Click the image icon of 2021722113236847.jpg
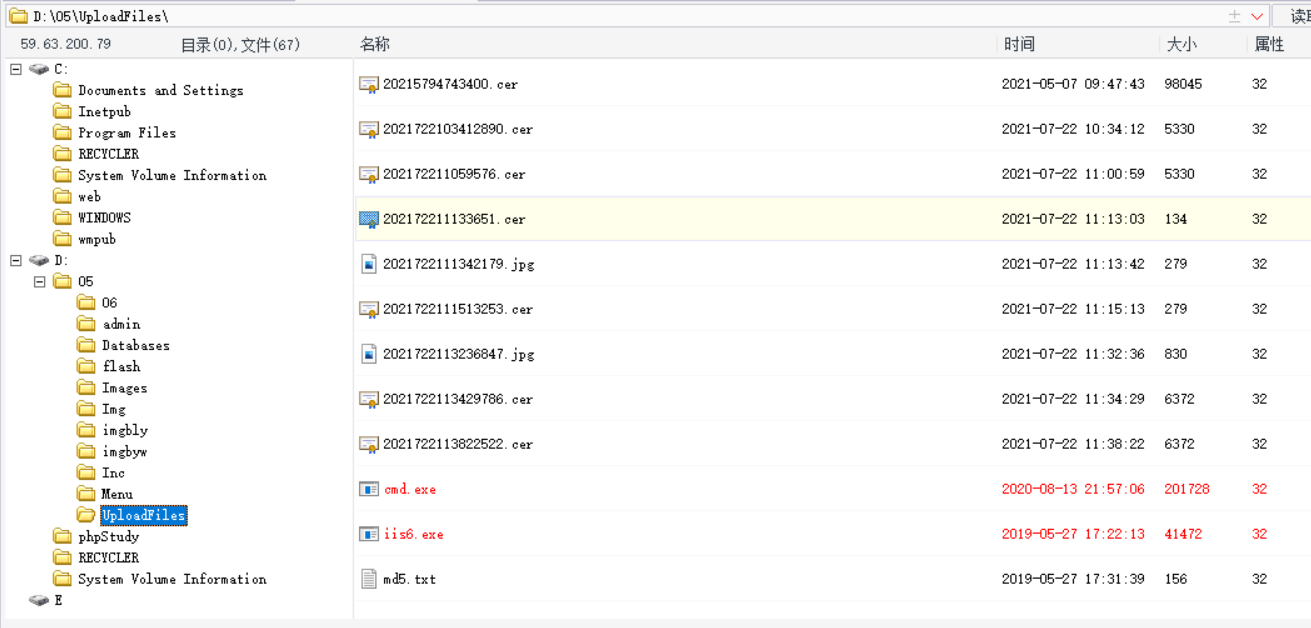Image resolution: width=1311 pixels, height=628 pixels. coord(369,354)
